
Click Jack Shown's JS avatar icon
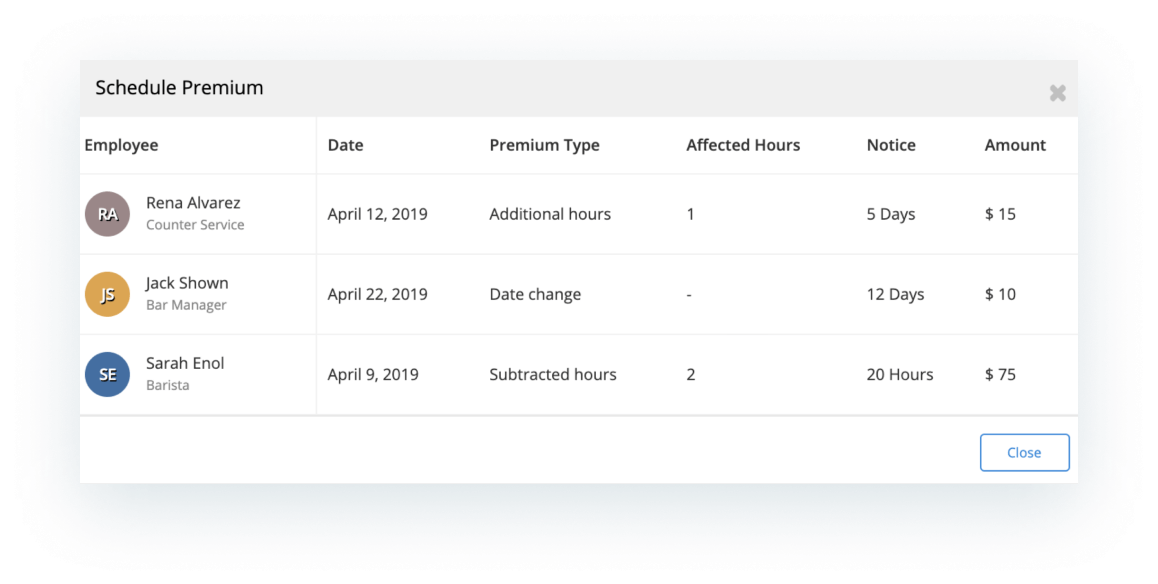(108, 295)
